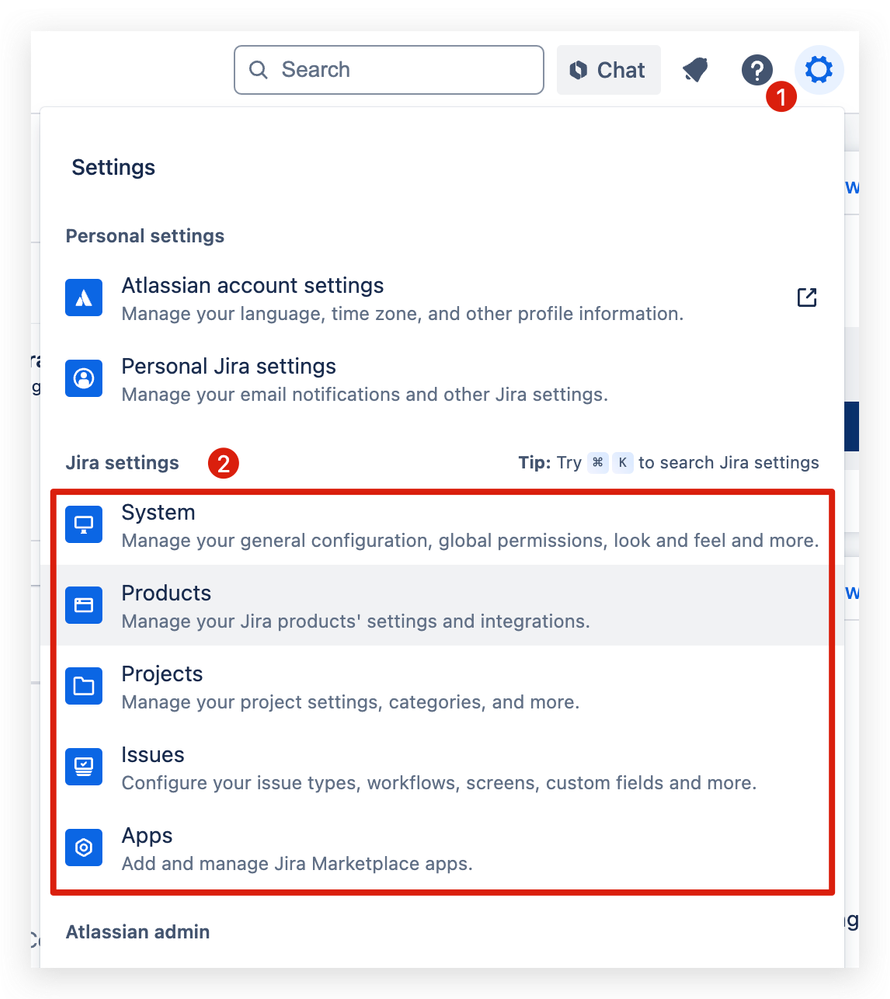890x999 pixels.
Task: Open the notifications bell icon
Action: (x=696, y=69)
